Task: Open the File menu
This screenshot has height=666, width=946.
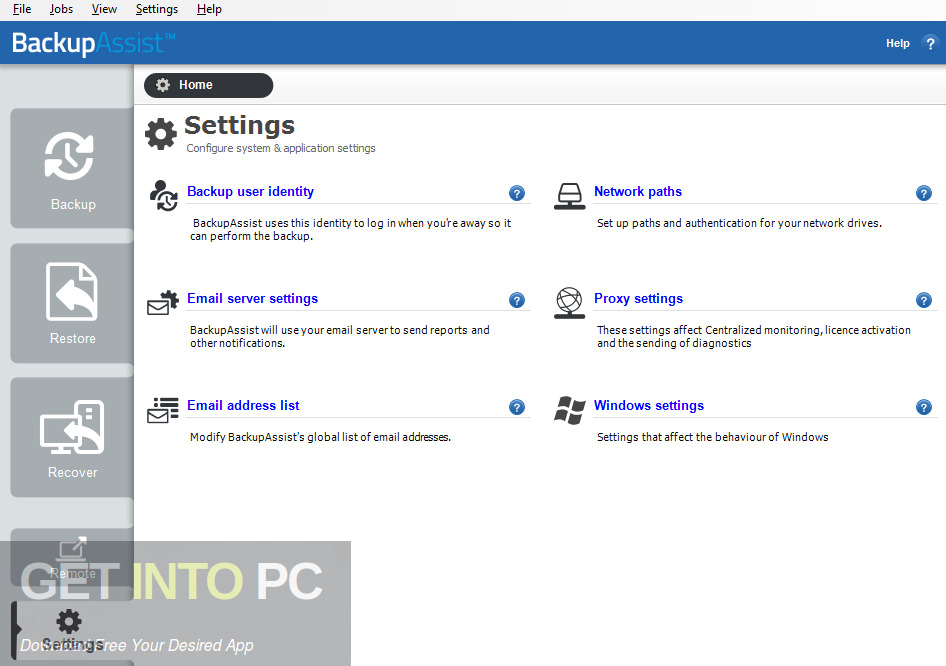Action: pyautogui.click(x=22, y=9)
